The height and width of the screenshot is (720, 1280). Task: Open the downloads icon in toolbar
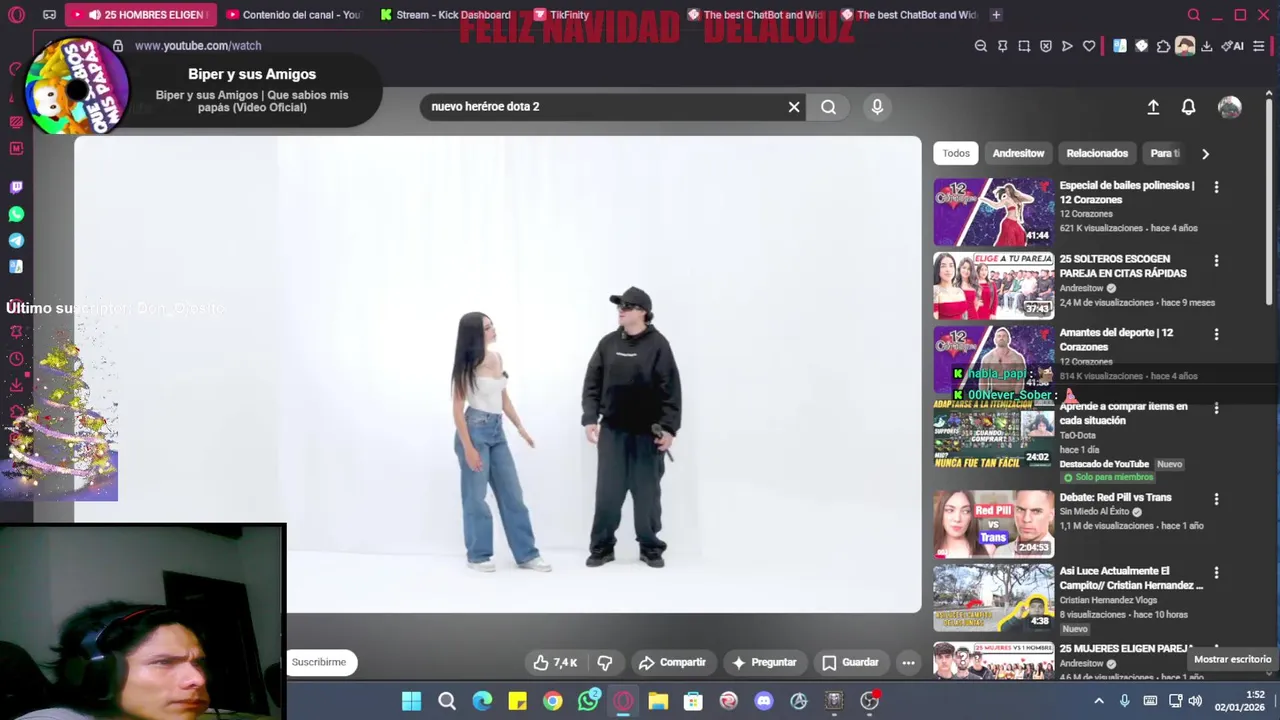click(1207, 46)
